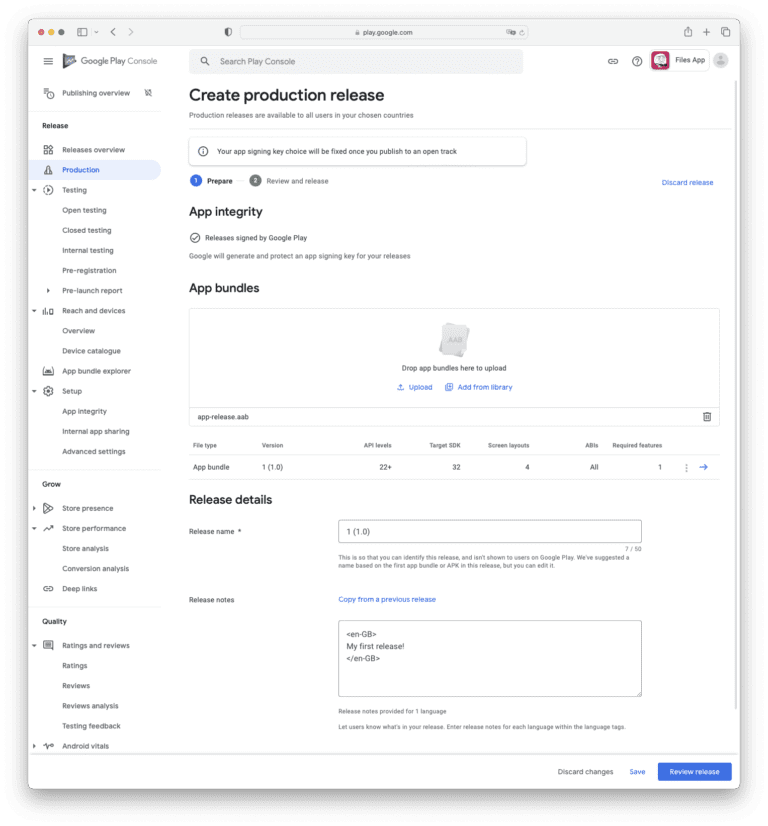Click the link icon in the top bar
This screenshot has height=826, width=768.
pos(613,61)
